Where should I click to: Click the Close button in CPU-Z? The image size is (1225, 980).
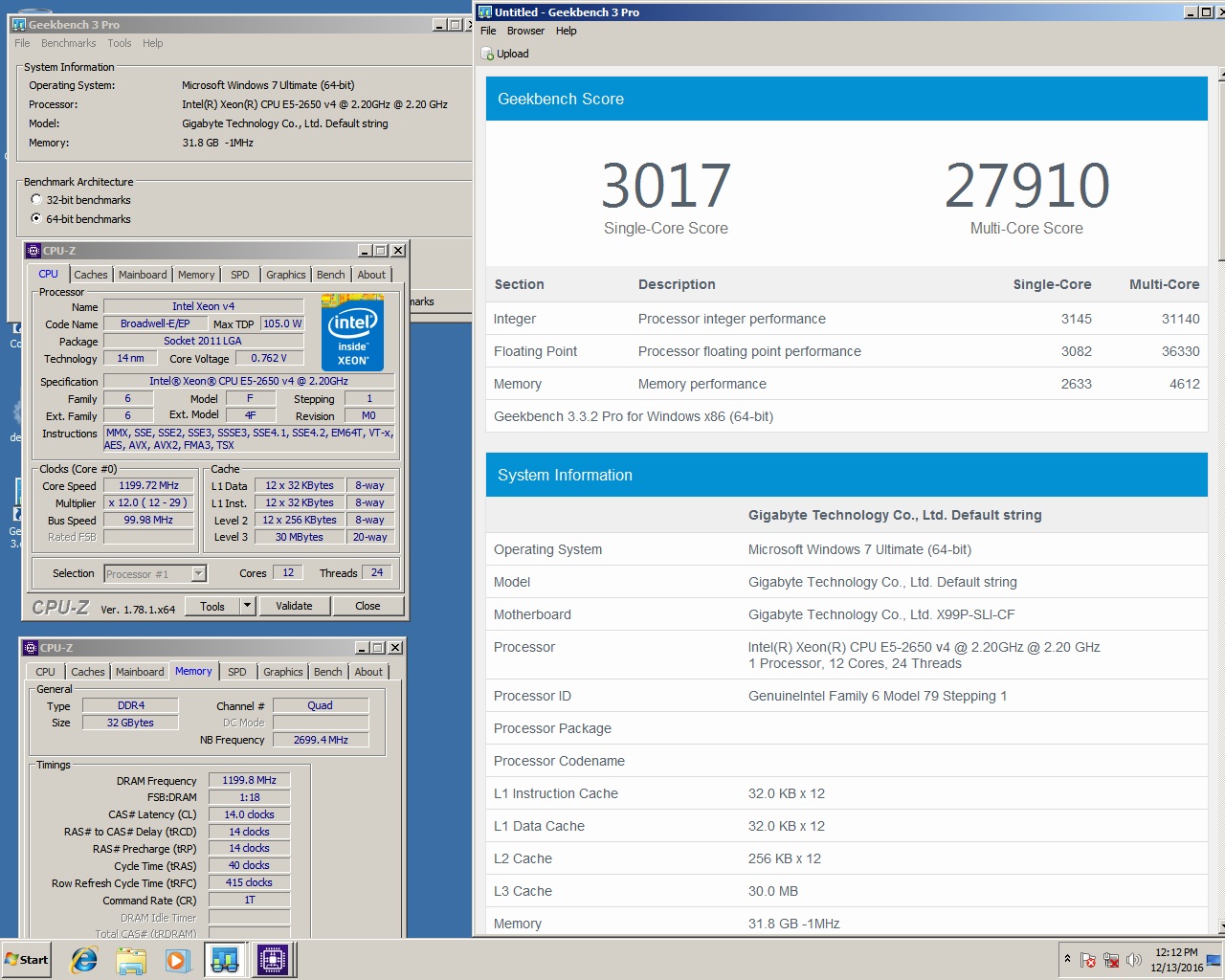(x=367, y=606)
